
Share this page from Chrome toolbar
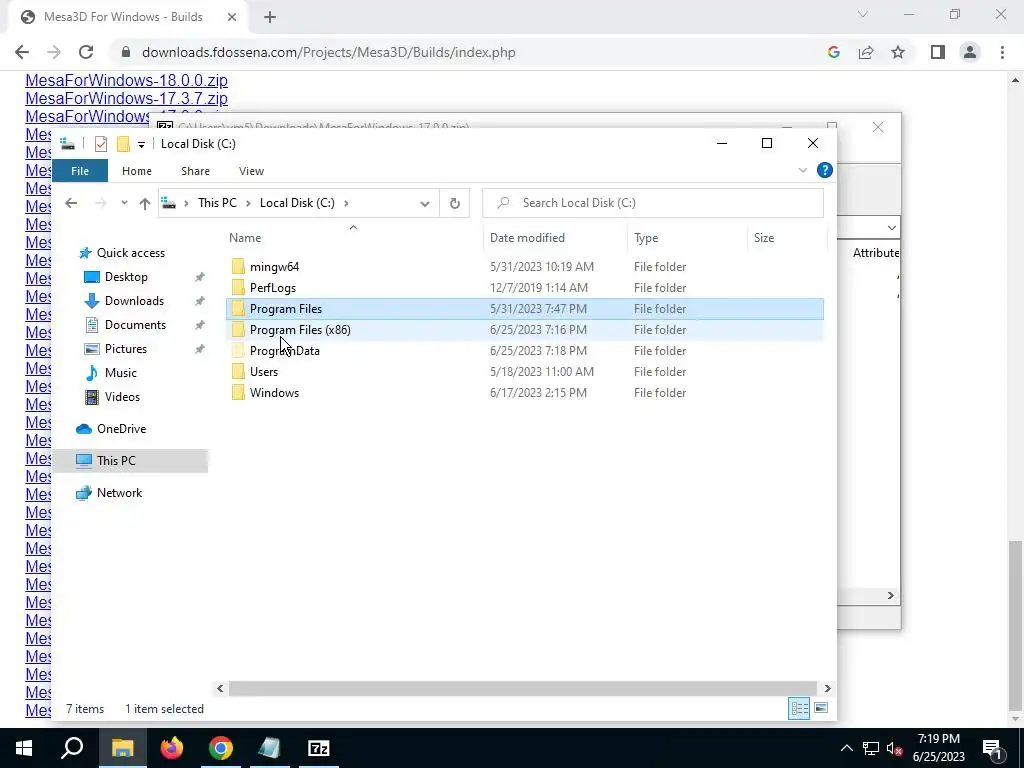coord(866,52)
